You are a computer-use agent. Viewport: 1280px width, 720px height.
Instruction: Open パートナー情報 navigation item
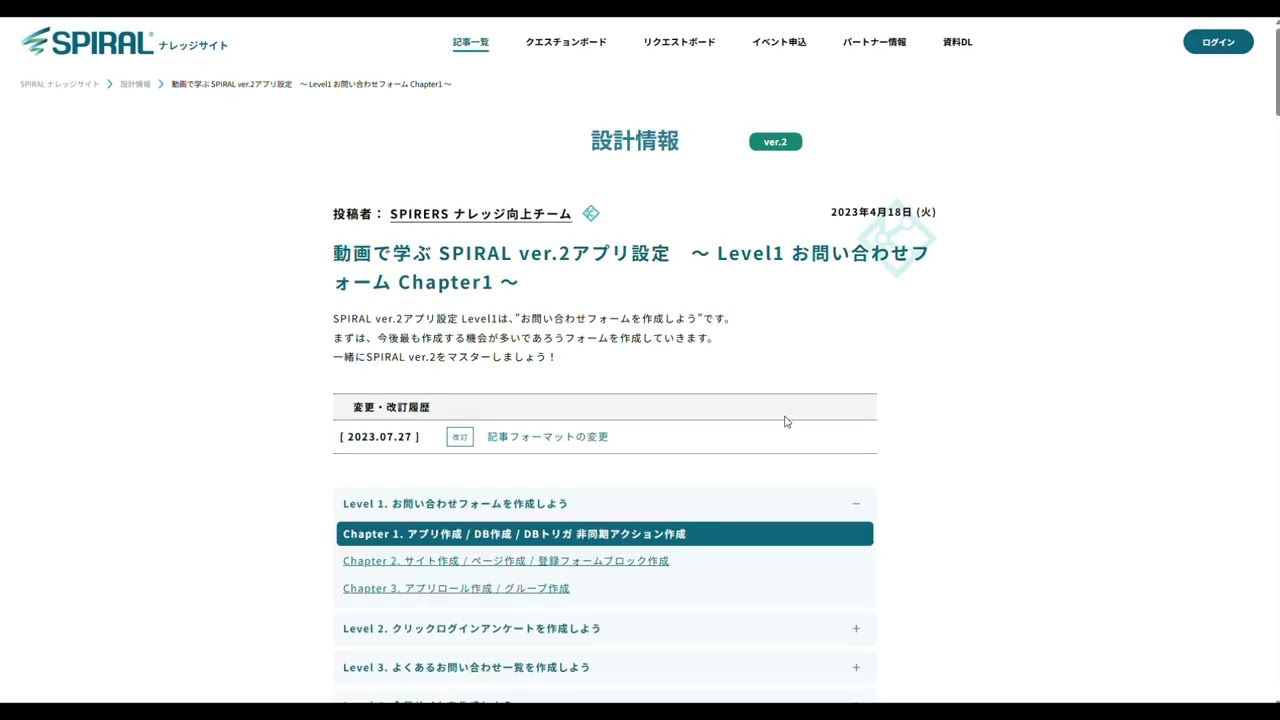coord(874,42)
